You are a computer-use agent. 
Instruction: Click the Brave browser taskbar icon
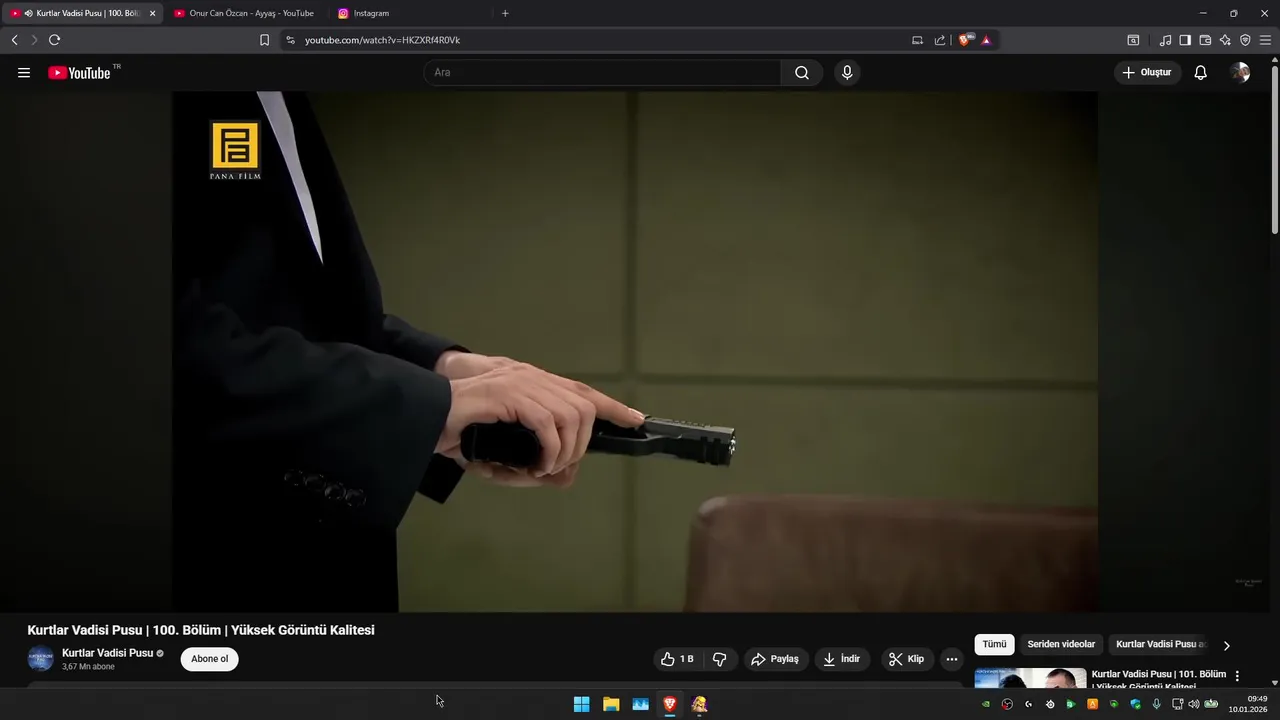point(670,704)
